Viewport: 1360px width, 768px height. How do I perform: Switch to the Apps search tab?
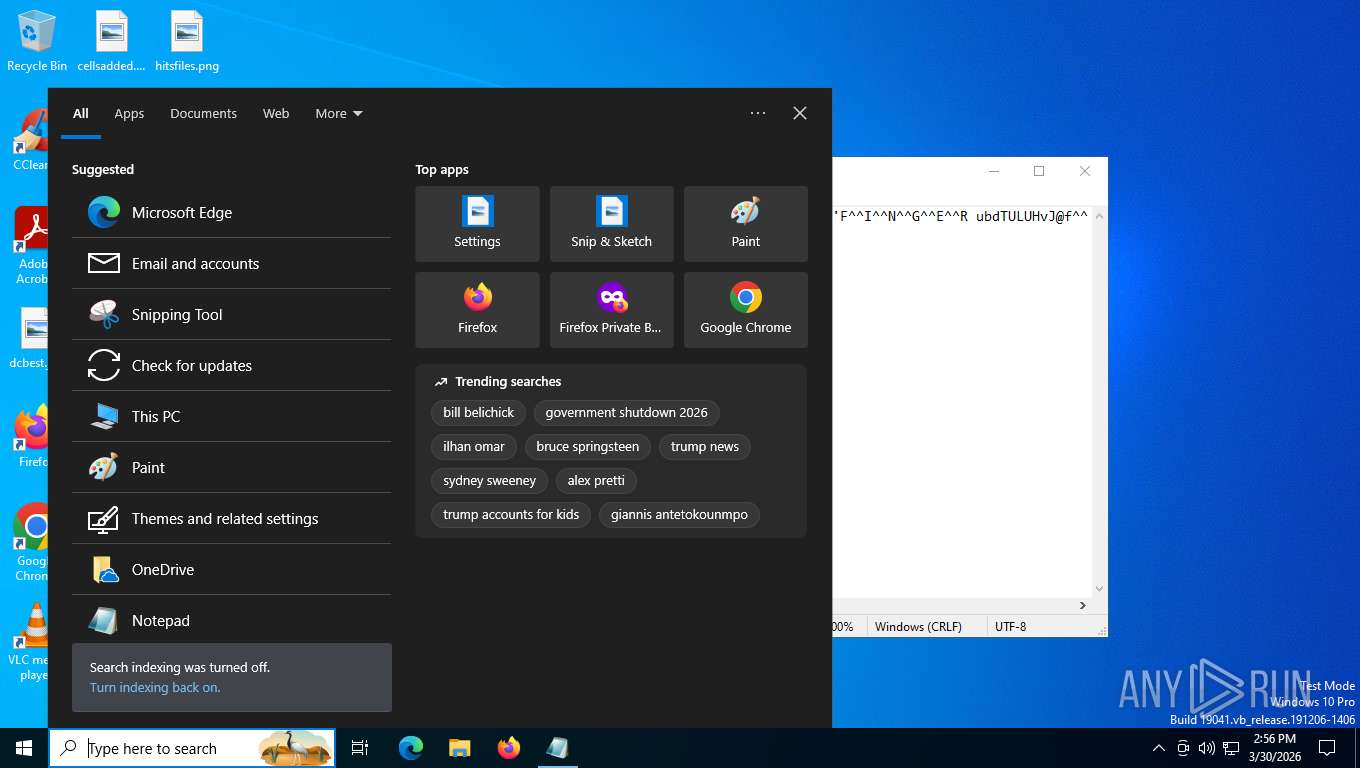click(129, 113)
